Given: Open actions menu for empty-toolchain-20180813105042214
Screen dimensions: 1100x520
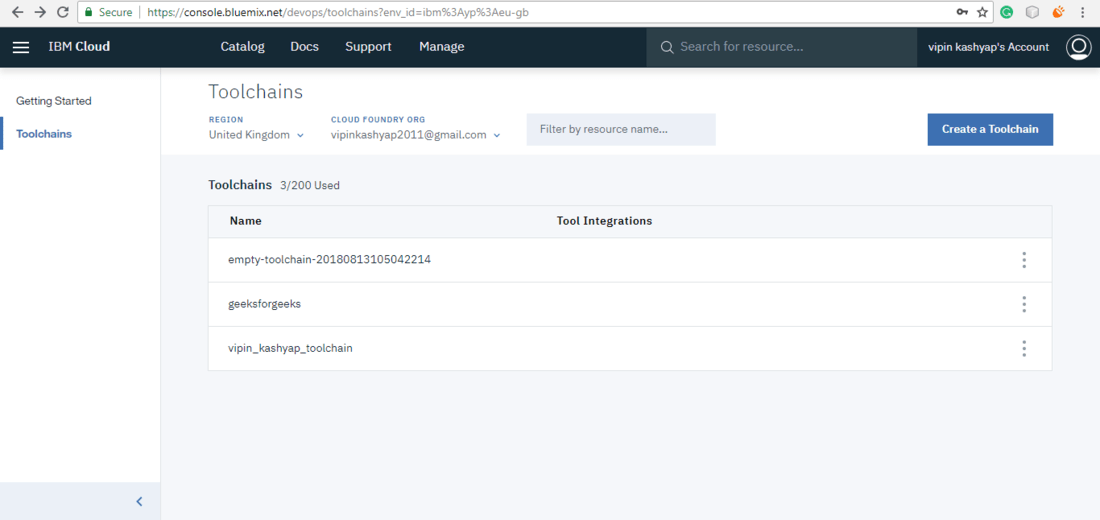Looking at the screenshot, I should click(1024, 260).
